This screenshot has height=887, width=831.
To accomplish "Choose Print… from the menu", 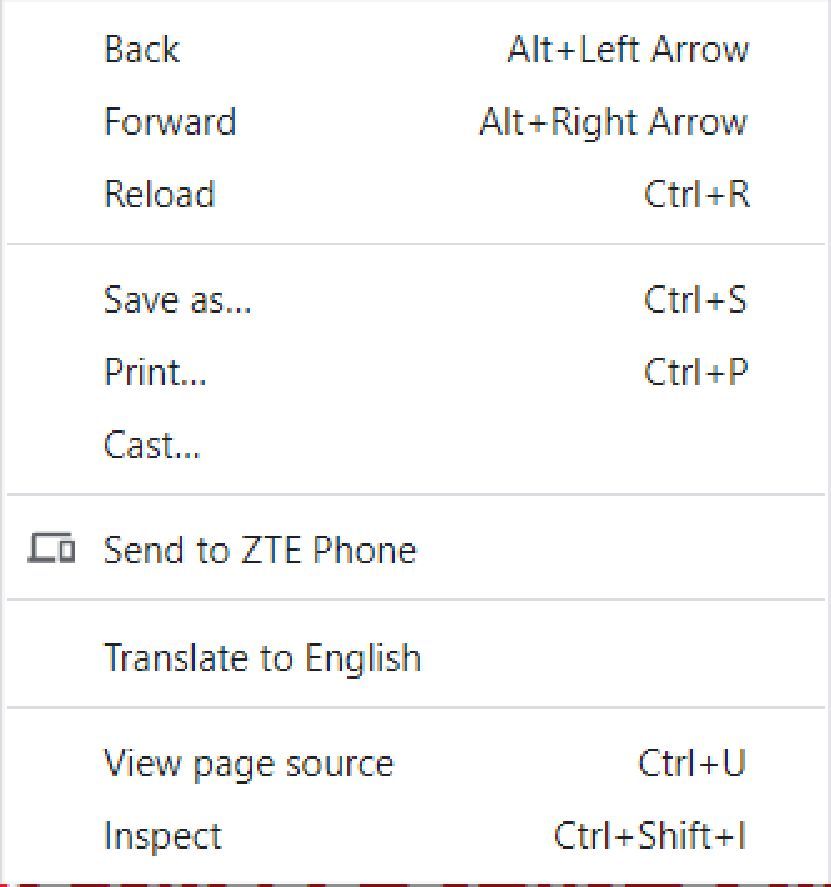I will [415, 372].
